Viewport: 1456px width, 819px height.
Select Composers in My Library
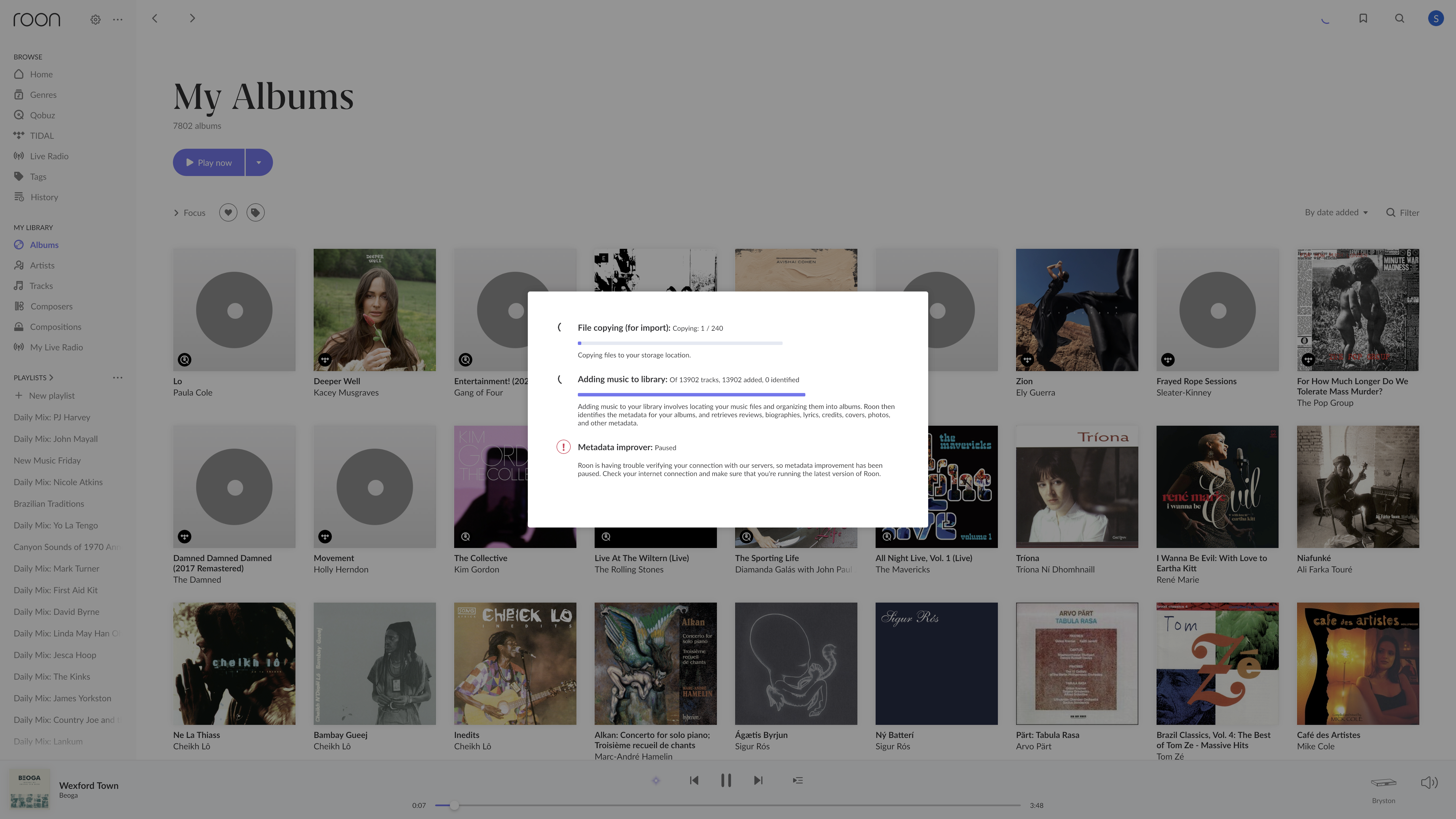44,306
